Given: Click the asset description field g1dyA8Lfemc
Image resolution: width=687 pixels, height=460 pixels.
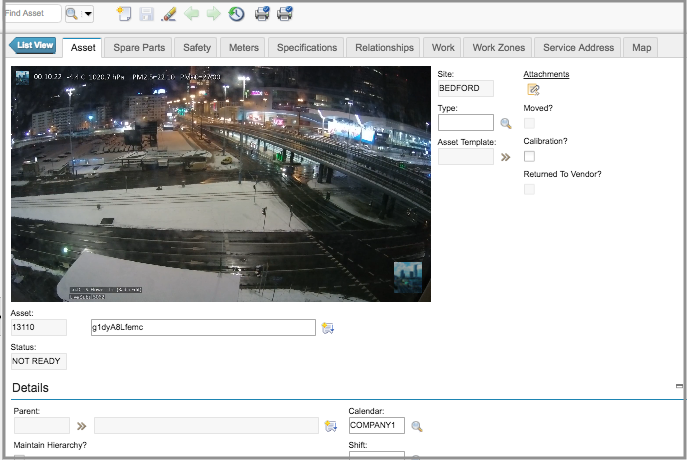Looking at the screenshot, I should (203, 328).
